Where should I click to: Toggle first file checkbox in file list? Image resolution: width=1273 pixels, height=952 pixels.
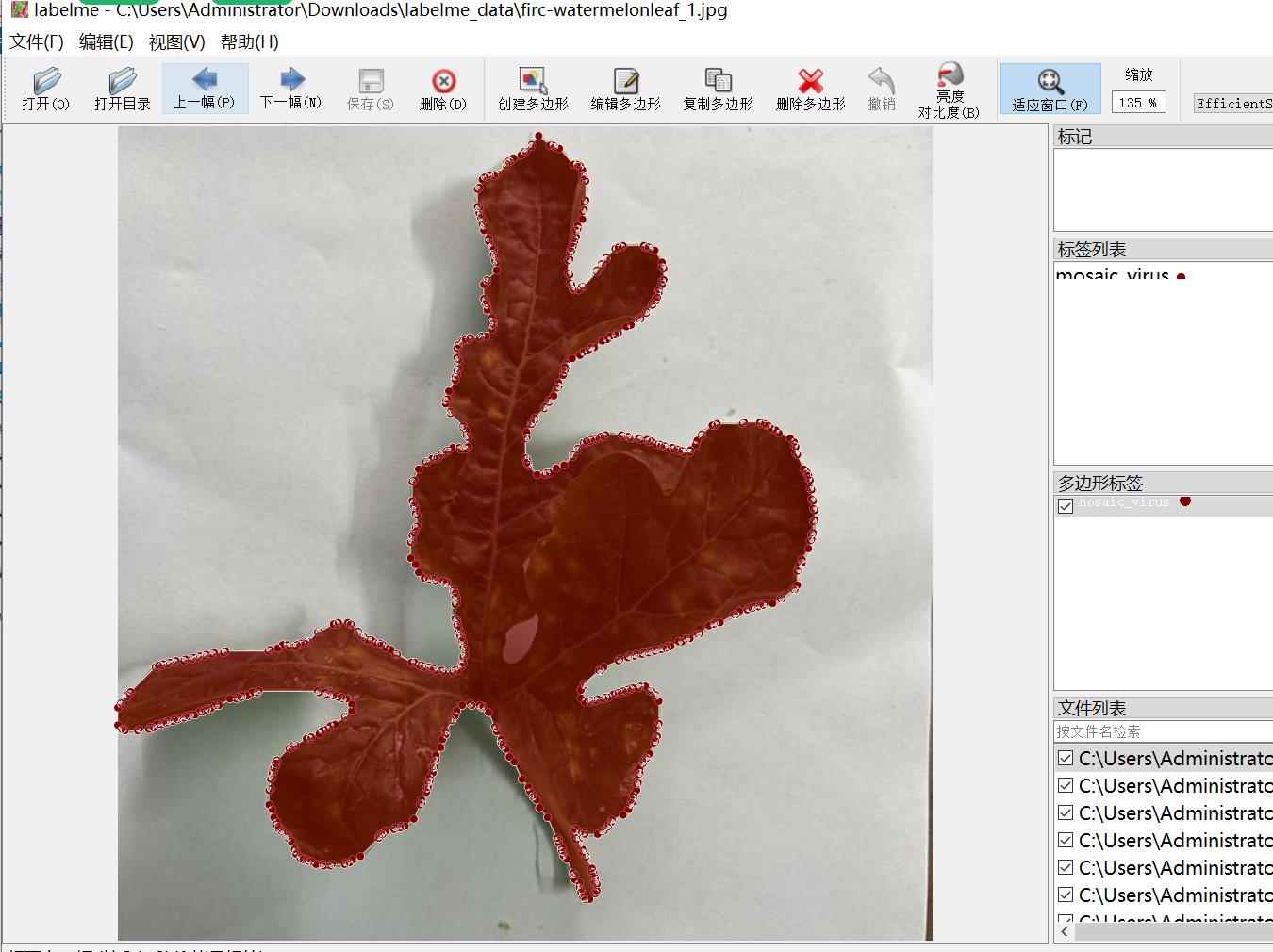tap(1066, 758)
